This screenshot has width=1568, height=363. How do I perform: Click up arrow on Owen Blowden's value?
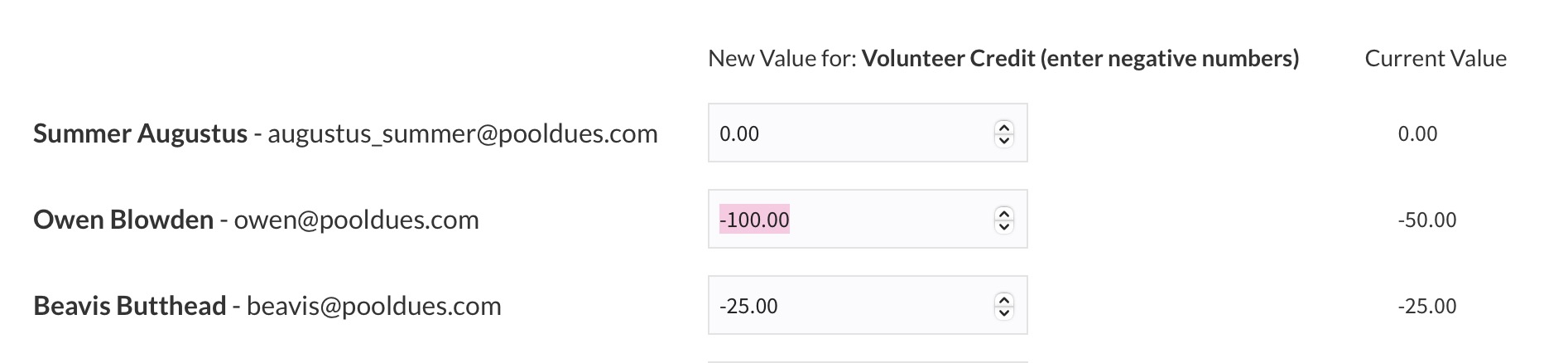(1003, 213)
